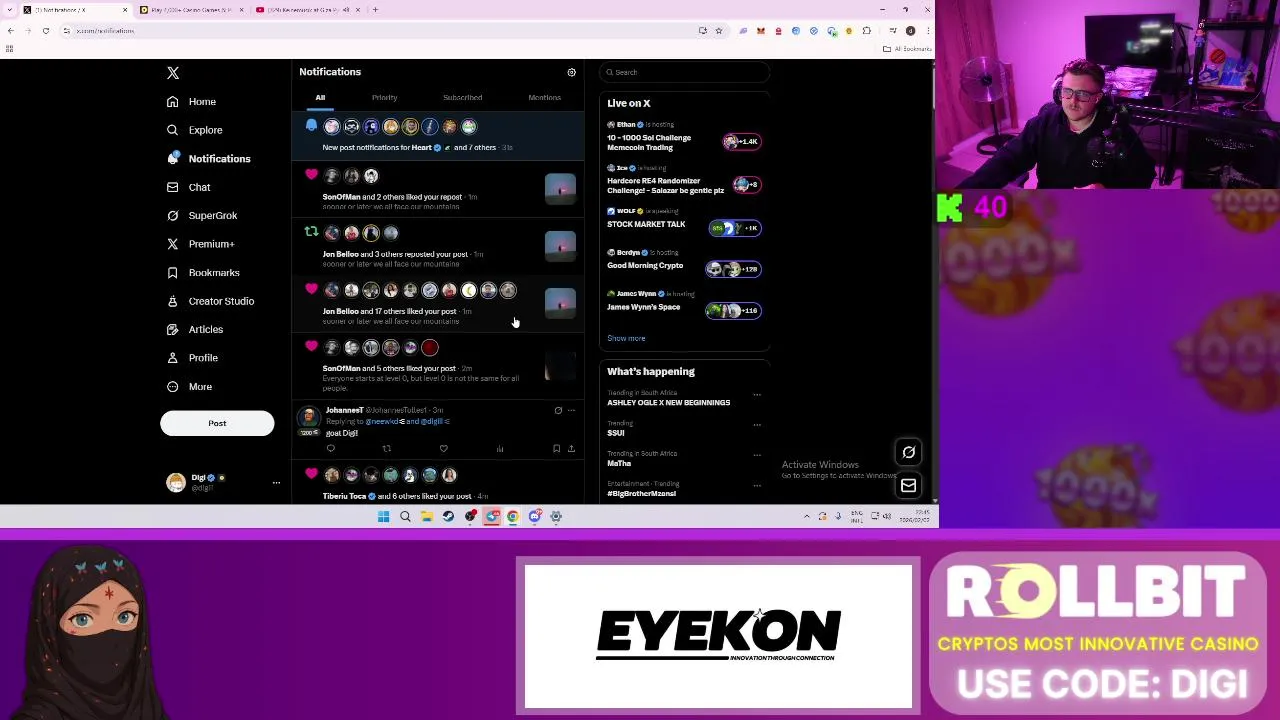This screenshot has height=720, width=1280.
Task: Select the All notifications tab
Action: [x=320, y=98]
